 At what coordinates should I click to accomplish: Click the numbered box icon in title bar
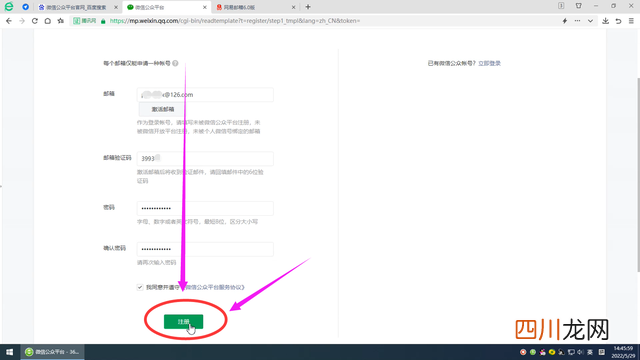561,6
